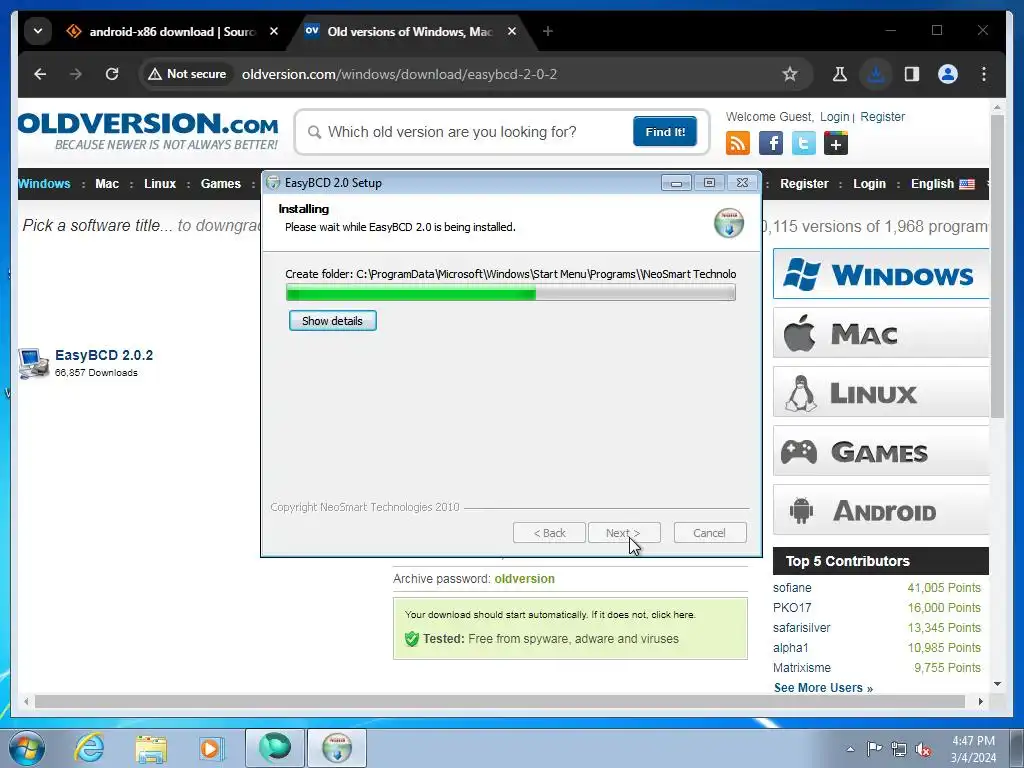The image size is (1024, 768).
Task: Open the Facebook social icon
Action: [x=771, y=143]
